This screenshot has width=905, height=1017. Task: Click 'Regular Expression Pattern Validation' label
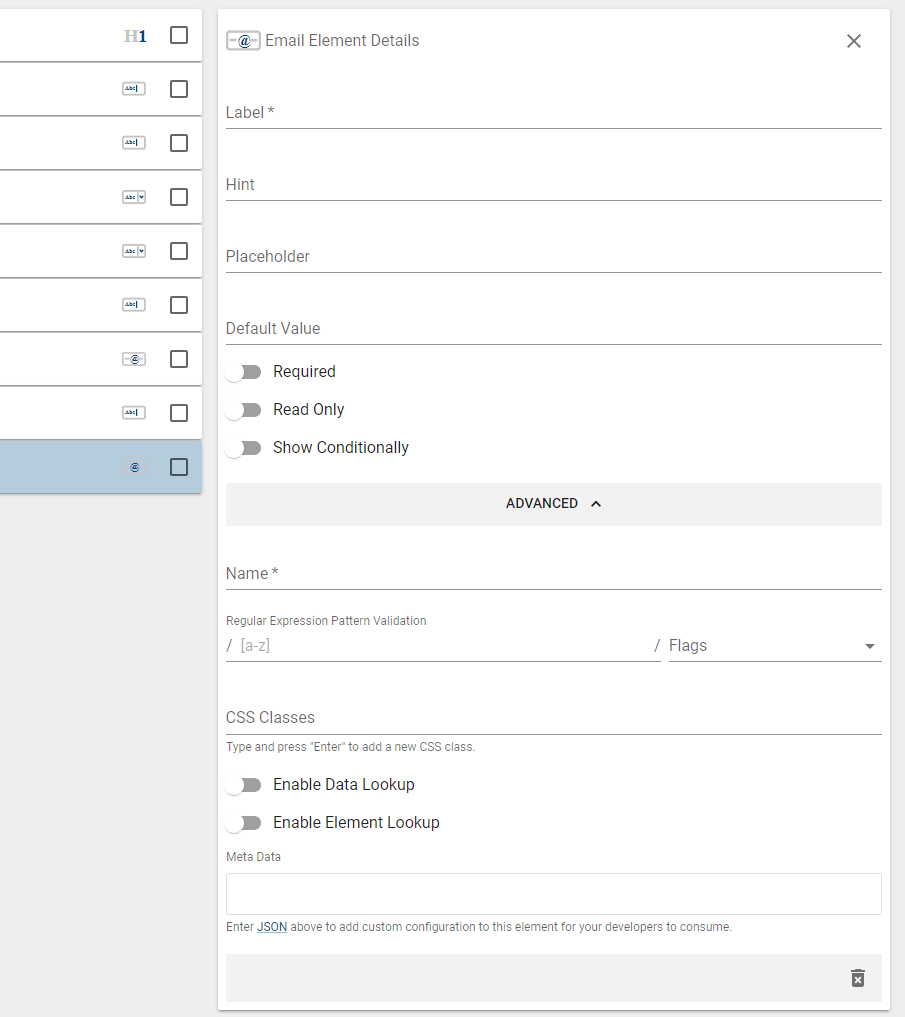pyautogui.click(x=326, y=621)
